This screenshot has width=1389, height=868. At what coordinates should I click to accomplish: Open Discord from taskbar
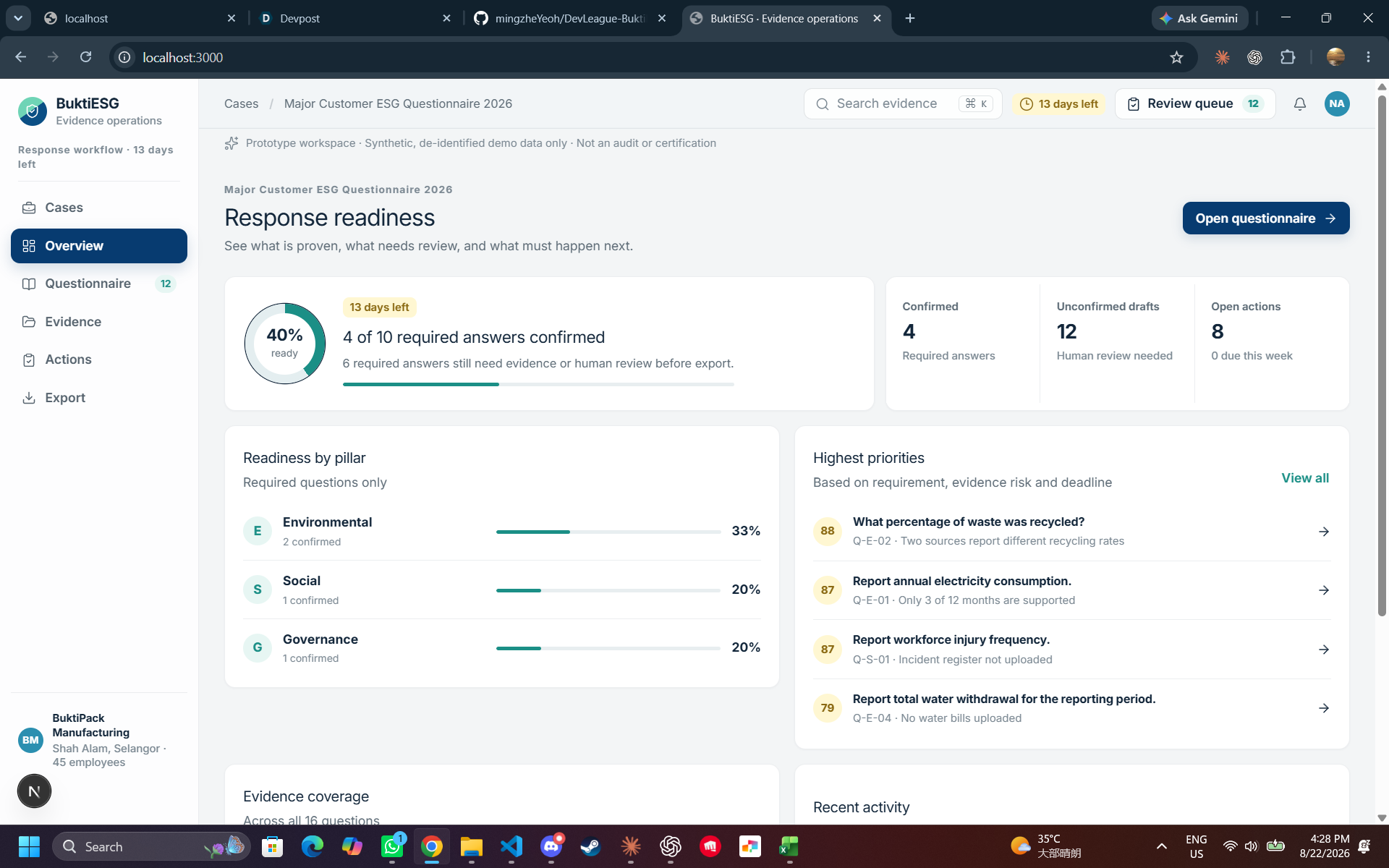[551, 846]
